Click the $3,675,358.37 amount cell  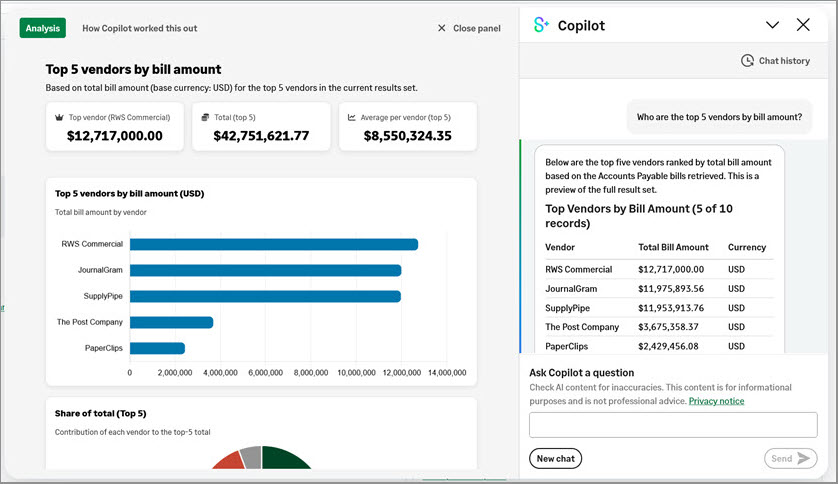pyautogui.click(x=668, y=327)
